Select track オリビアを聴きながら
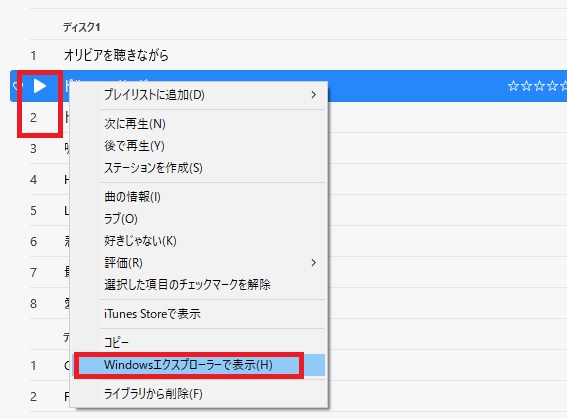The image size is (567, 419). click(x=116, y=55)
